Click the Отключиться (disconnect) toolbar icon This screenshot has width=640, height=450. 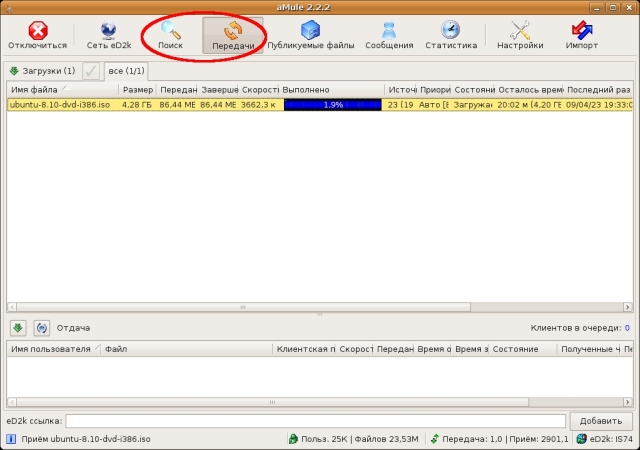pos(37,34)
